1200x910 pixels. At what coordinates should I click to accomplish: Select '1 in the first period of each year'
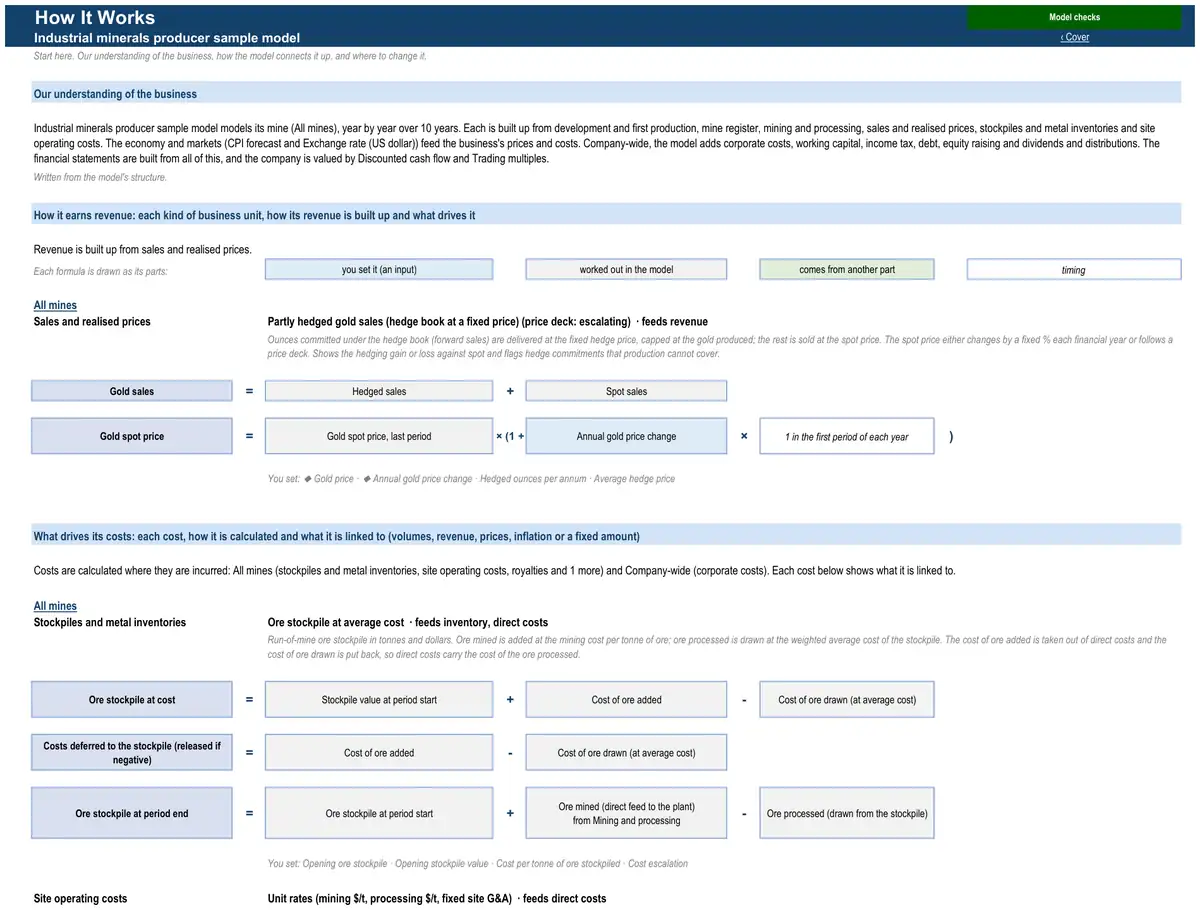847,436
